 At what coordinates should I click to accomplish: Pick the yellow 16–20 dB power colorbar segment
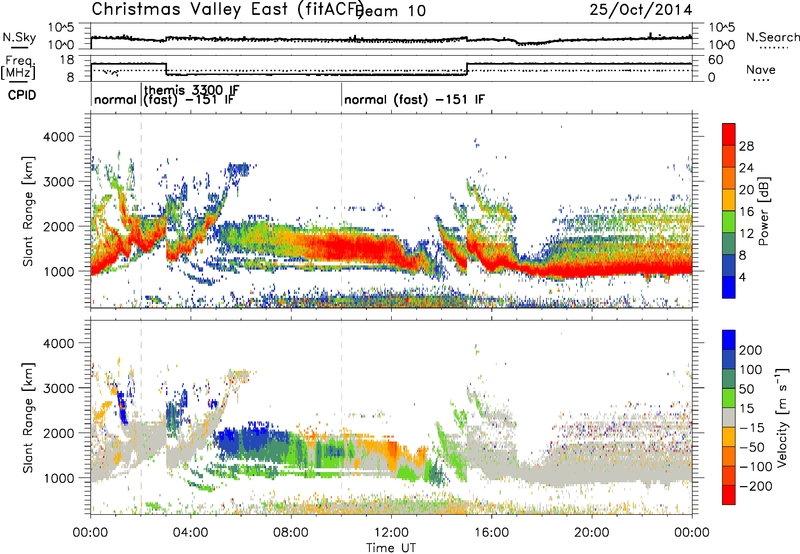pos(729,200)
